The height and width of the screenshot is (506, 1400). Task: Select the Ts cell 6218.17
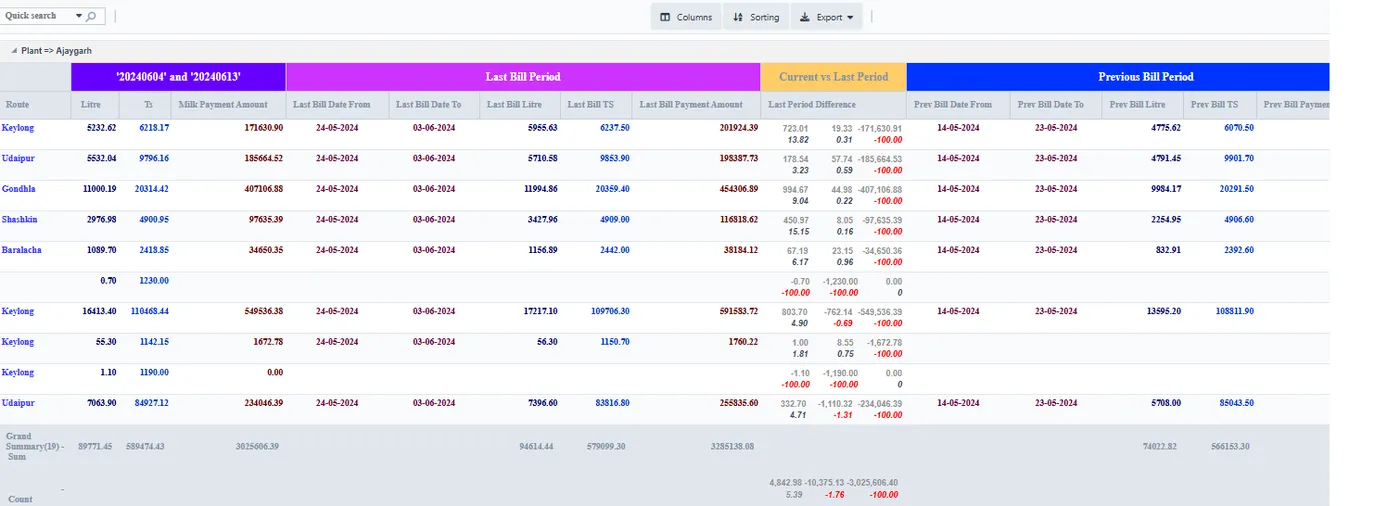click(154, 128)
